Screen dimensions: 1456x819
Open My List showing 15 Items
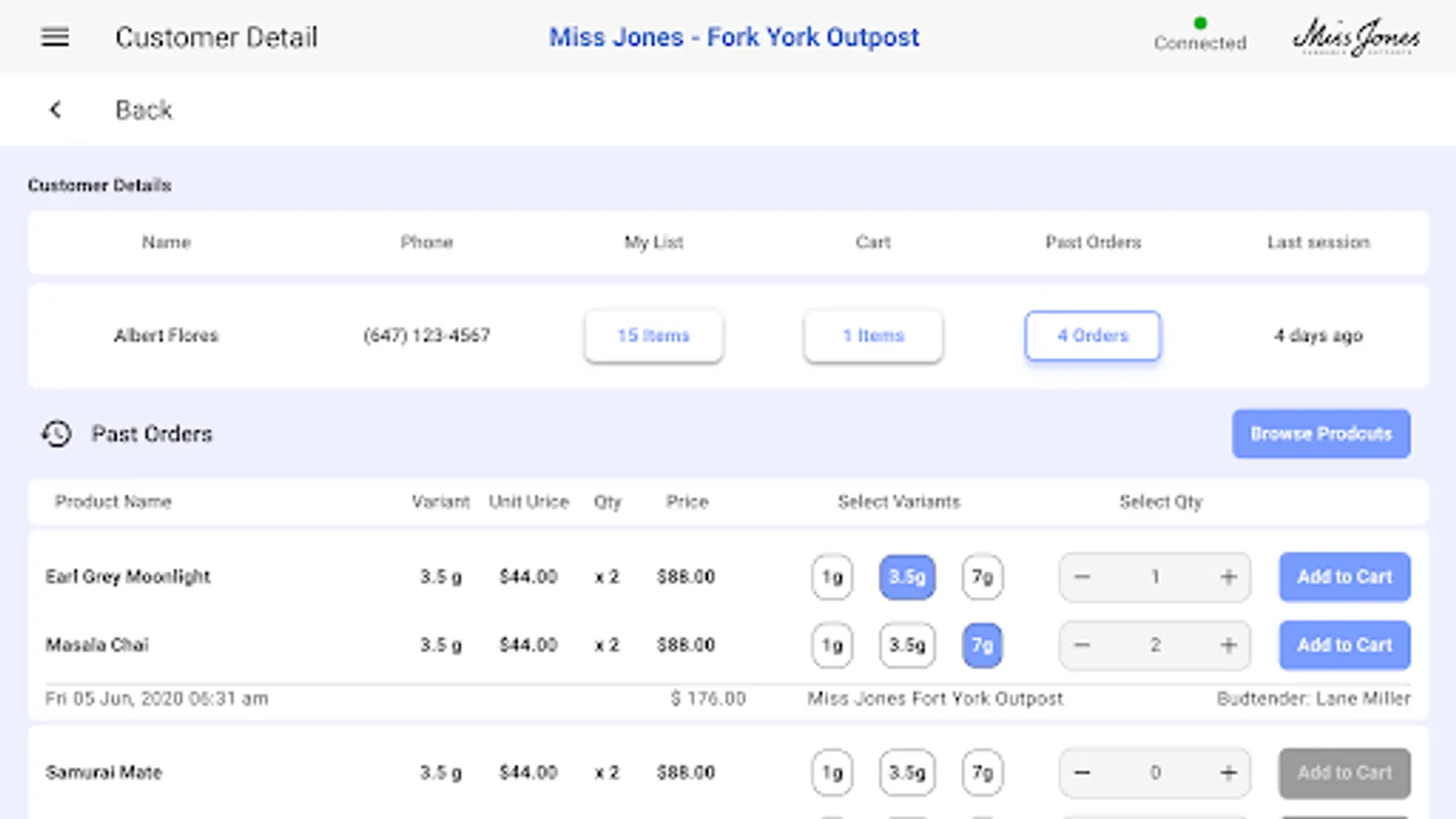653,336
